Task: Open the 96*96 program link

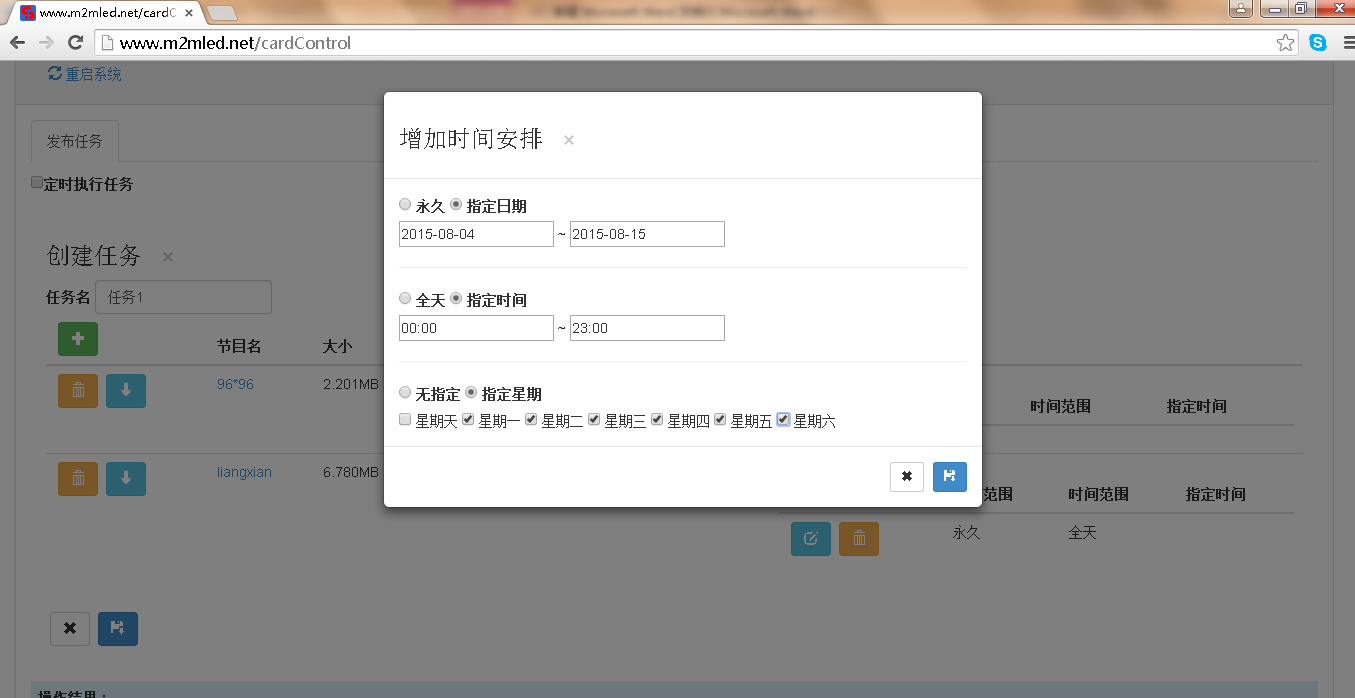Action: [x=235, y=384]
